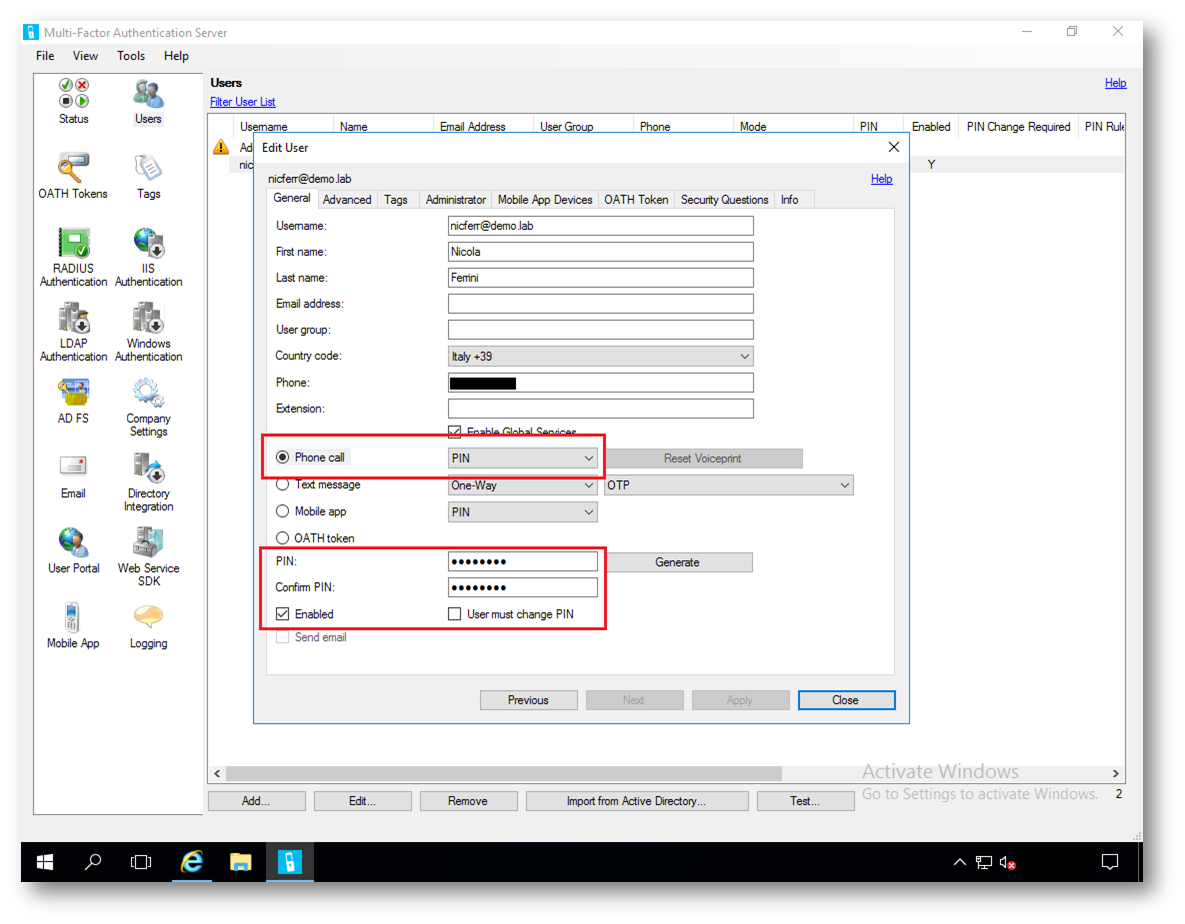Select the OATH token radio button
1185x924 pixels.
[x=283, y=538]
